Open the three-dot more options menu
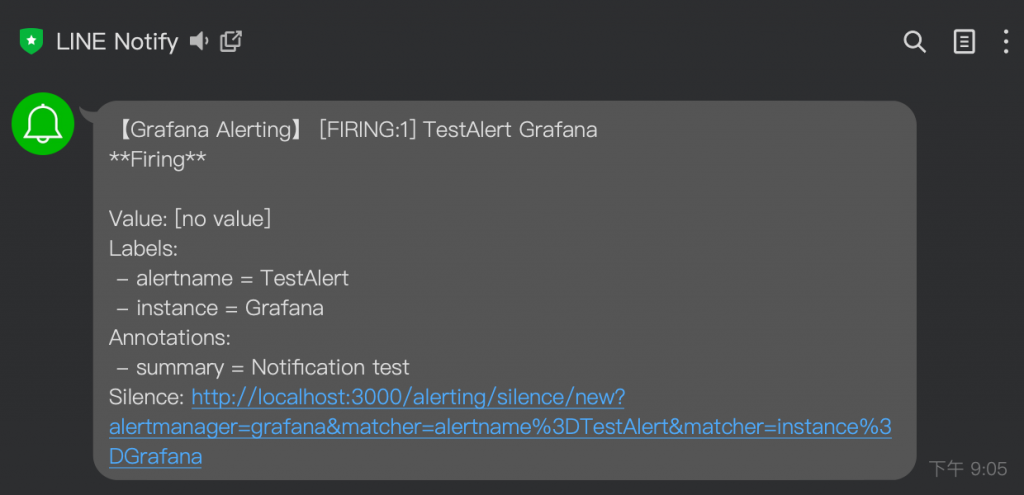The image size is (1024, 495). 1006,41
